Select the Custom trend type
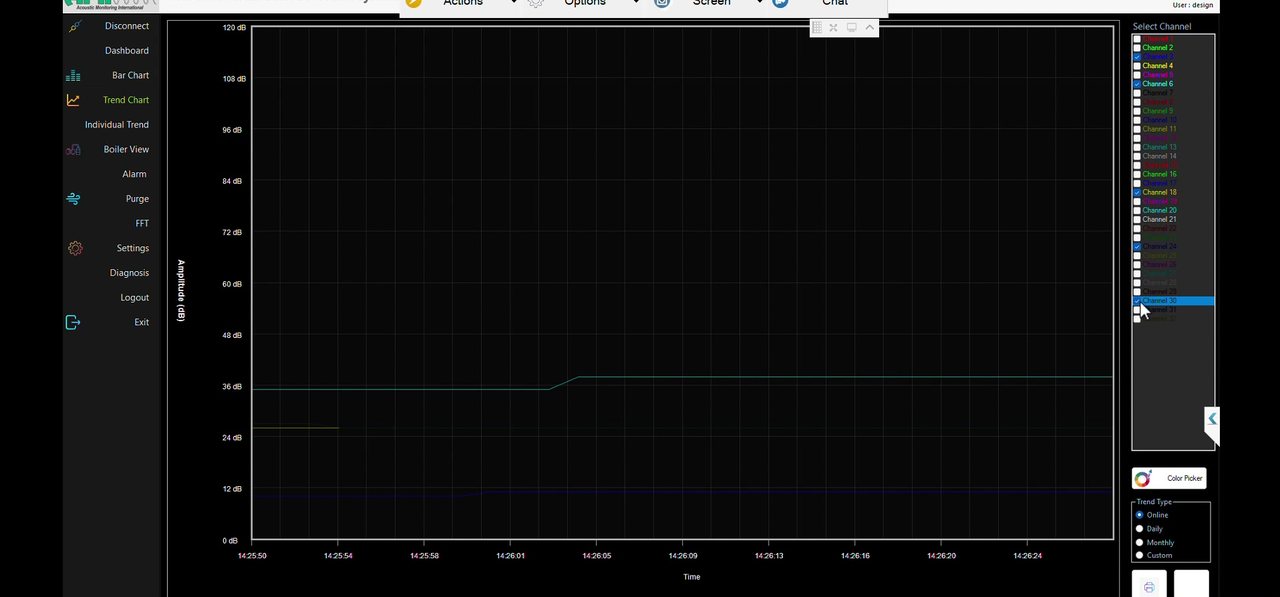The image size is (1280, 597). pyautogui.click(x=1140, y=555)
